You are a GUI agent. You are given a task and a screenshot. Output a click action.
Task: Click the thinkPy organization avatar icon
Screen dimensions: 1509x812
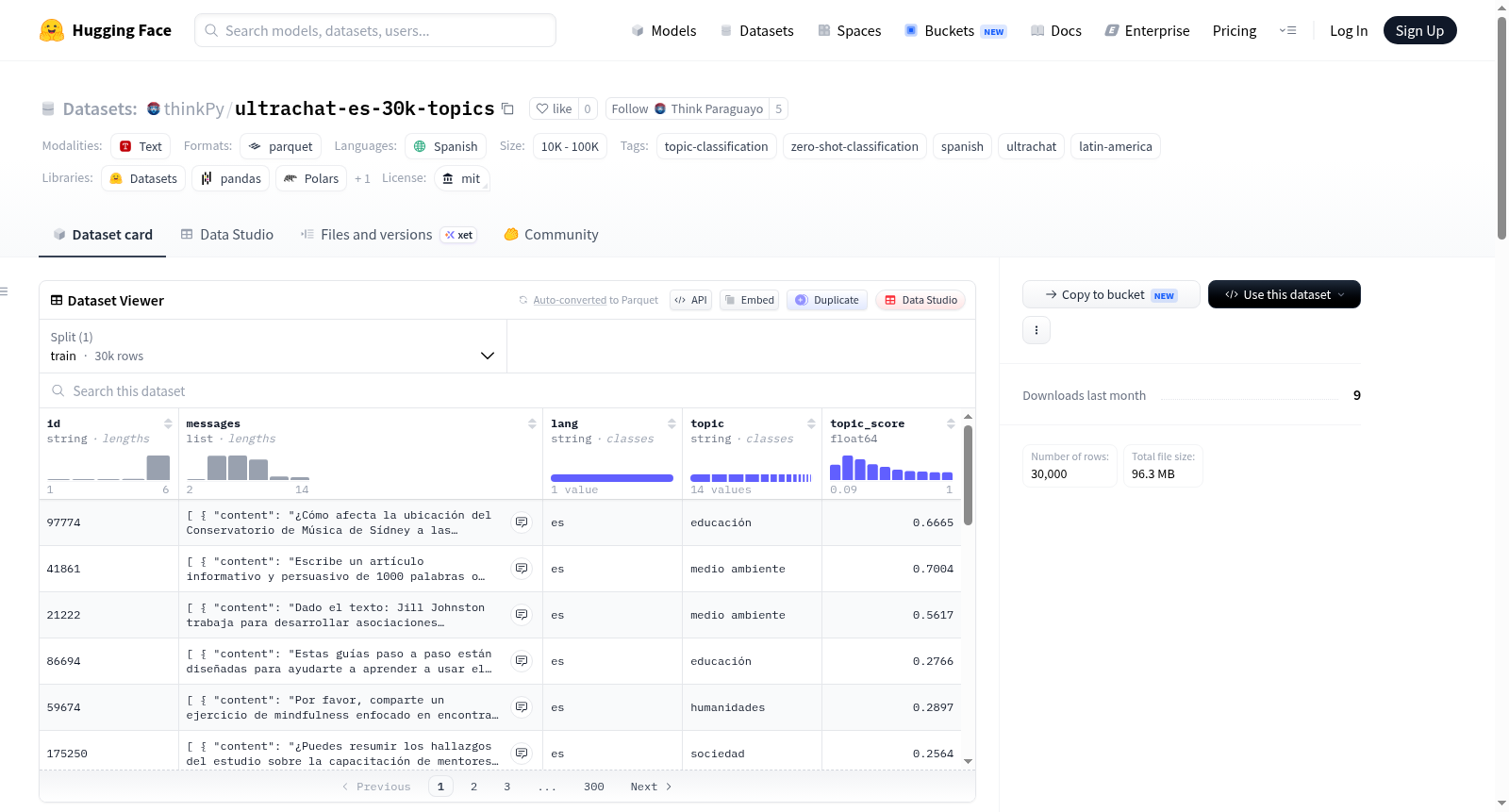pos(154,108)
